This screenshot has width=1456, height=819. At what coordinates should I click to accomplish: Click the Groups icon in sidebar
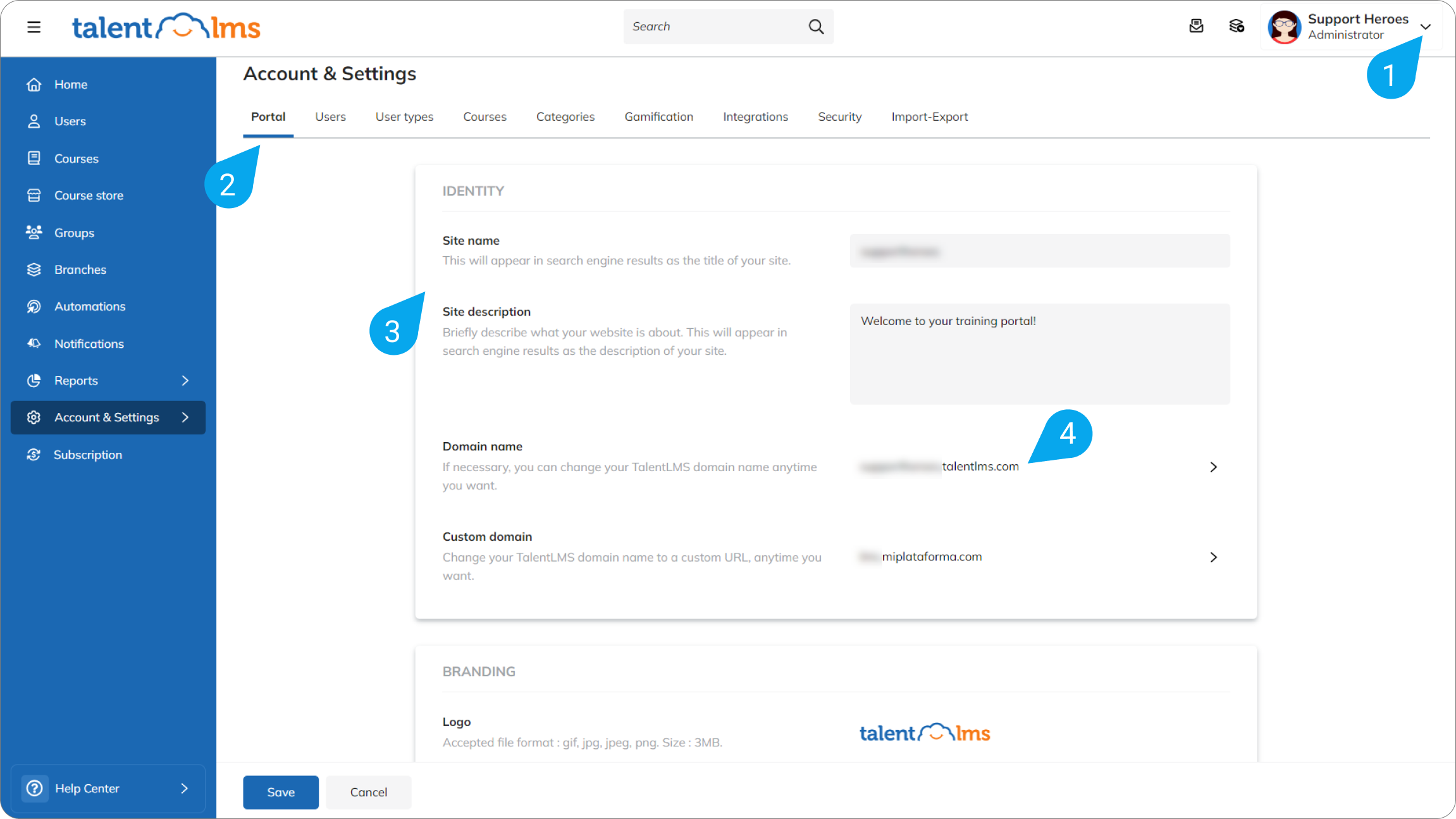click(x=34, y=232)
